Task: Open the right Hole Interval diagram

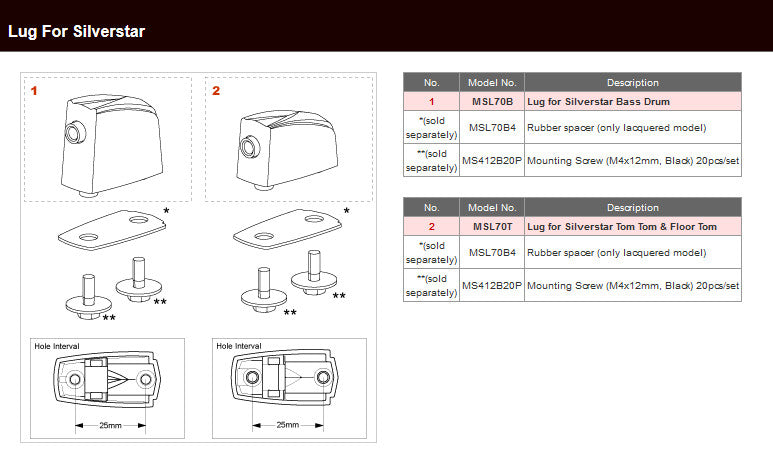Action: (x=289, y=388)
